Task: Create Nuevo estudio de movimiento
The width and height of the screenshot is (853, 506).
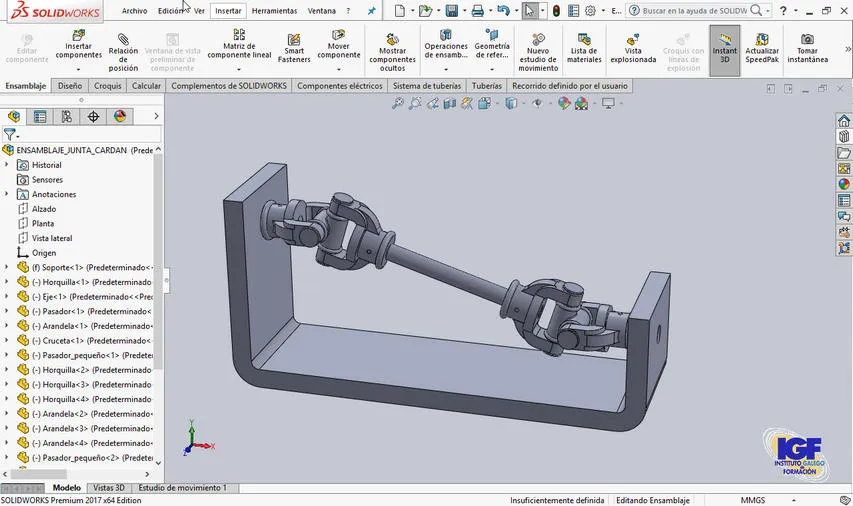Action: (538, 52)
